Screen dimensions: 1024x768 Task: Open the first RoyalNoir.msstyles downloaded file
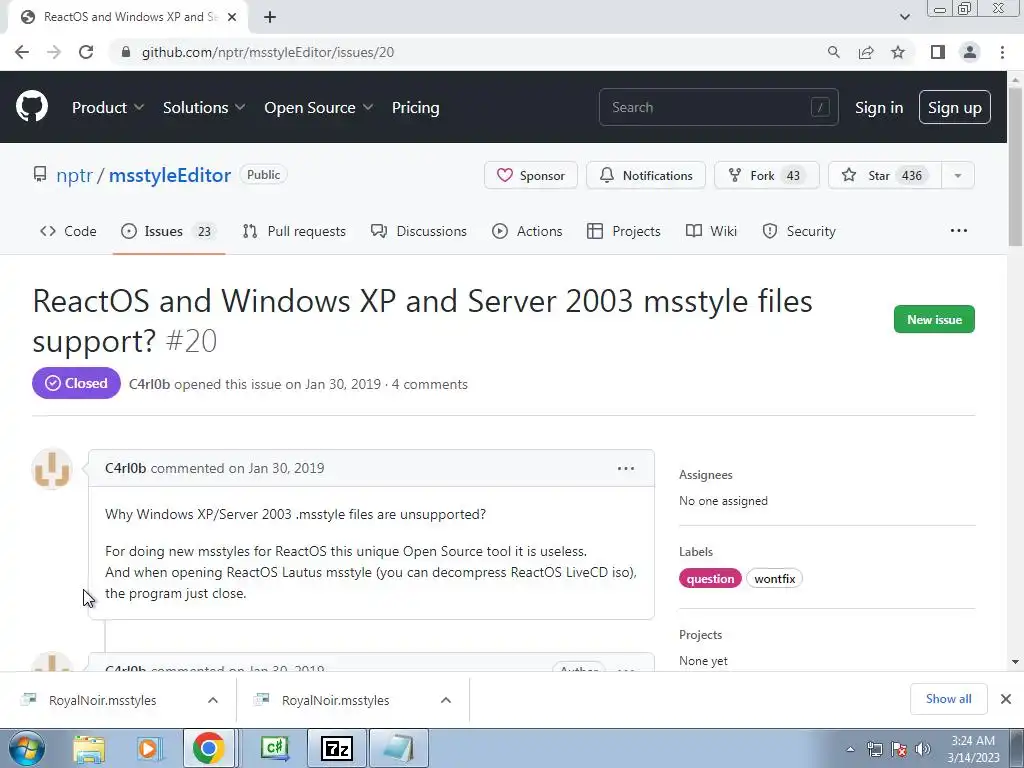point(103,700)
